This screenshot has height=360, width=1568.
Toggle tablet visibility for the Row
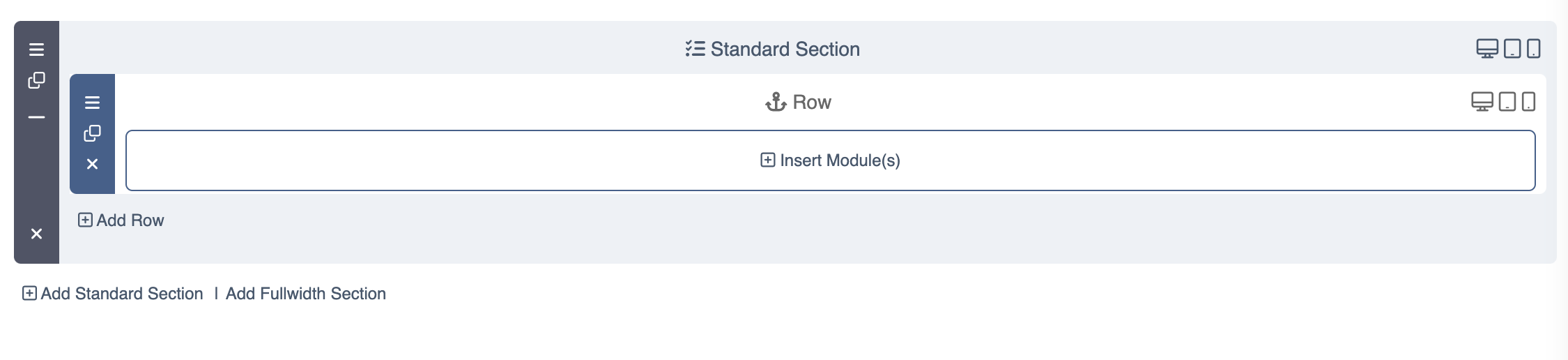coord(1507,102)
